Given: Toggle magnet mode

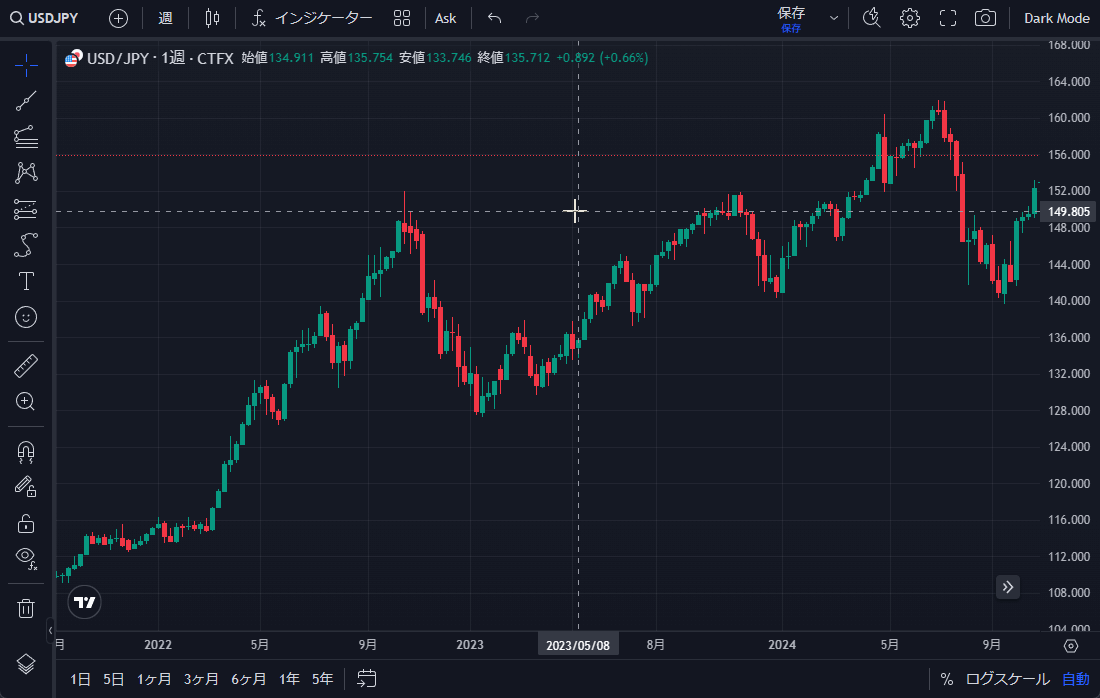Looking at the screenshot, I should (26, 451).
